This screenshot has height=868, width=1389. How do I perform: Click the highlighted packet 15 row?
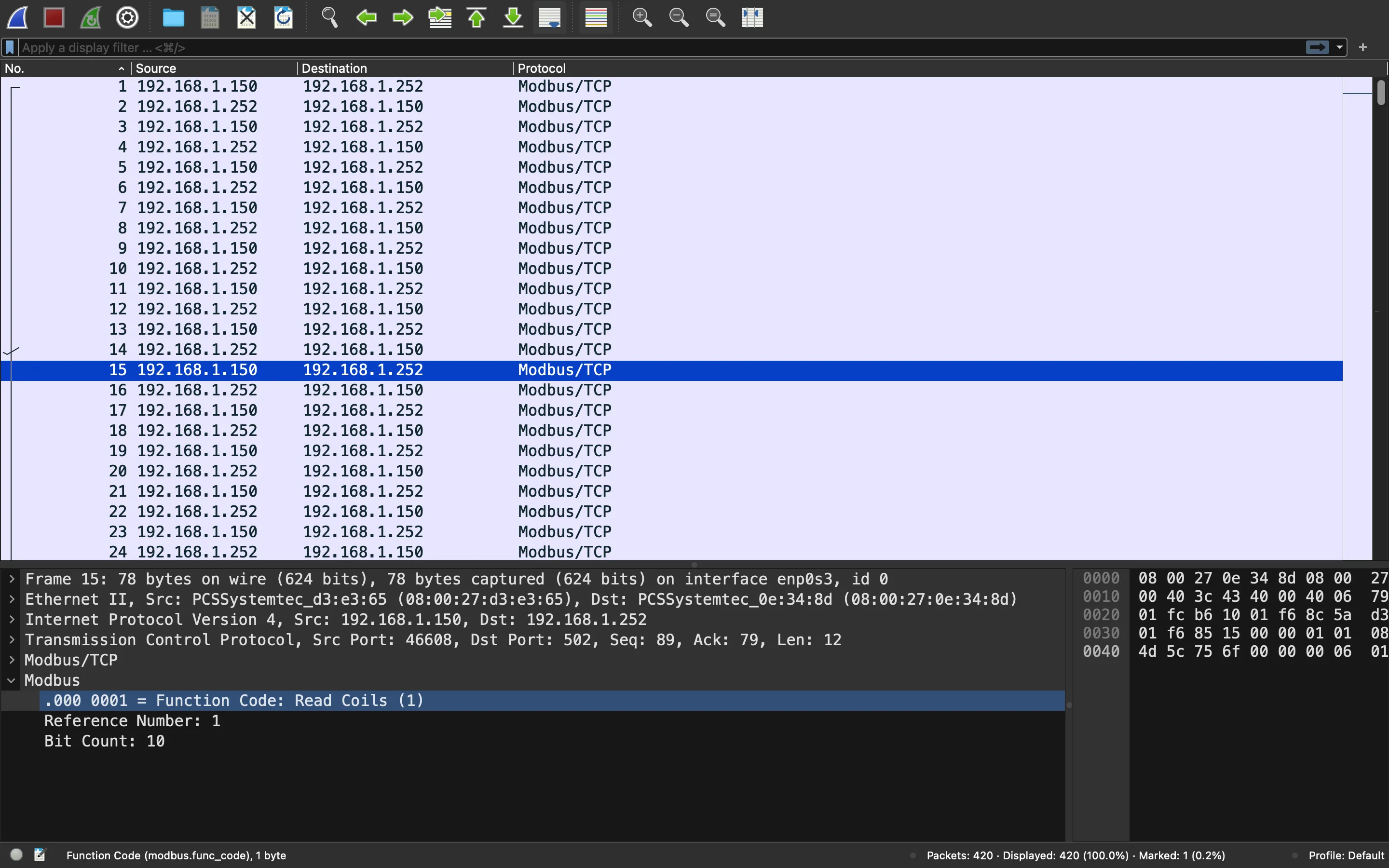[671, 370]
